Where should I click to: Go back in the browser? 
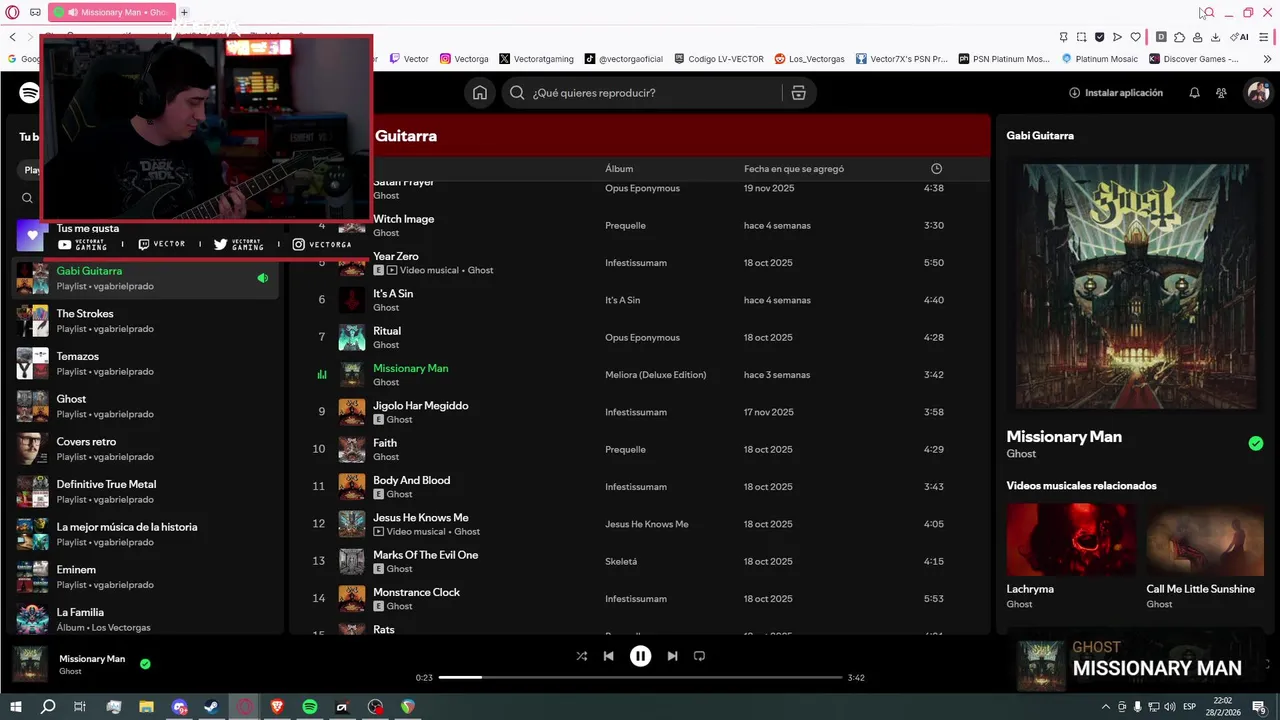(x=12, y=37)
